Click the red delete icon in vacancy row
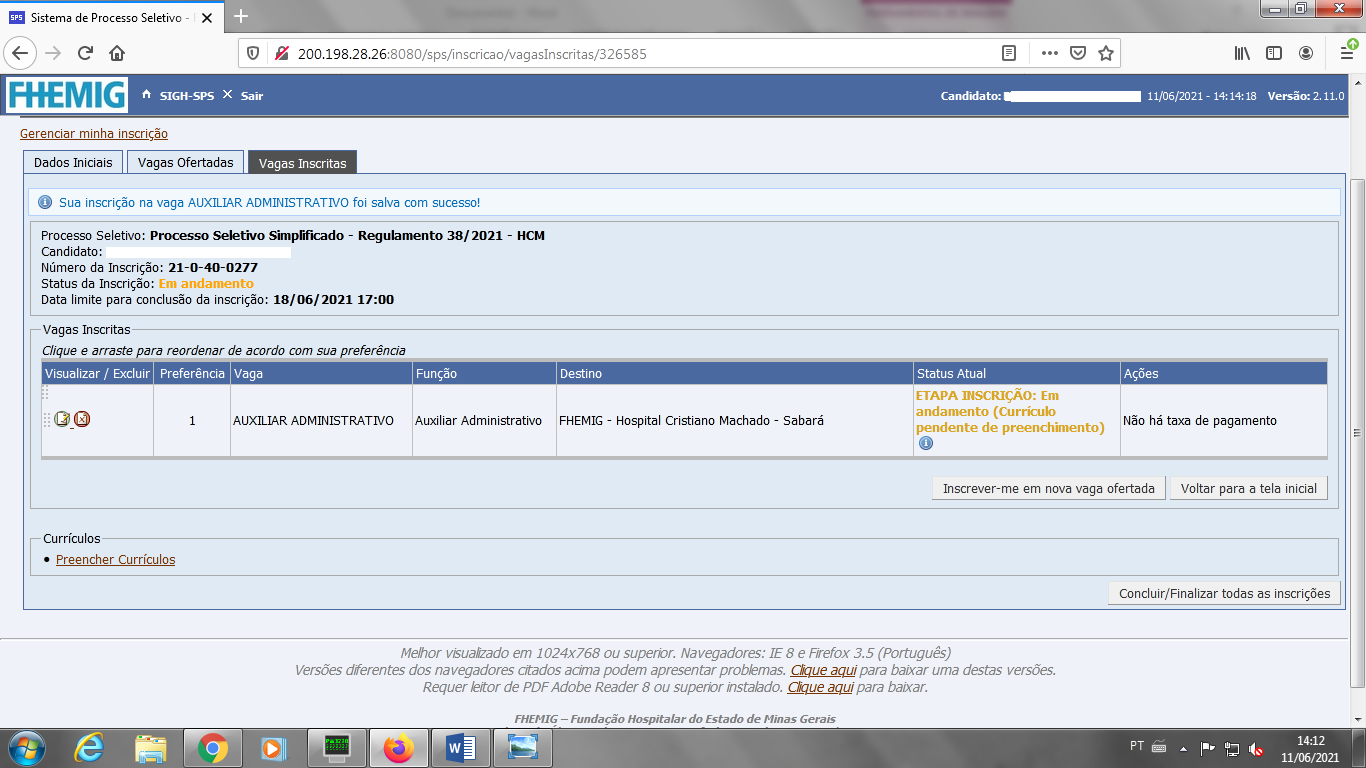This screenshot has height=768, width=1366. tap(82, 420)
